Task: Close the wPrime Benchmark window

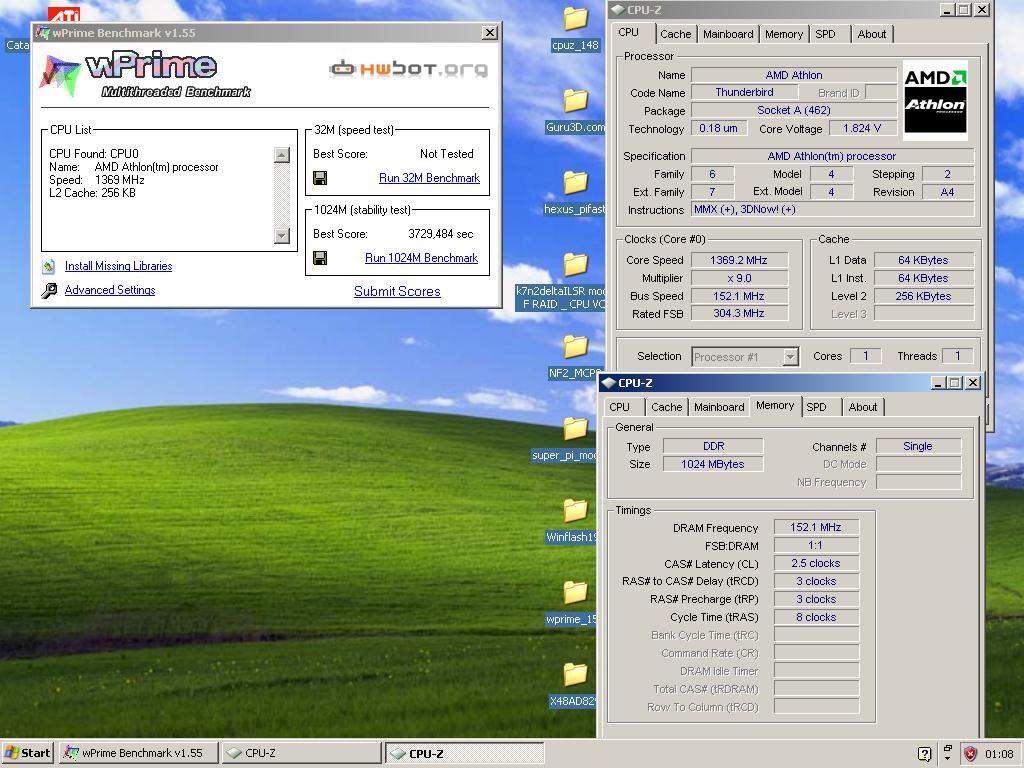Action: point(490,33)
